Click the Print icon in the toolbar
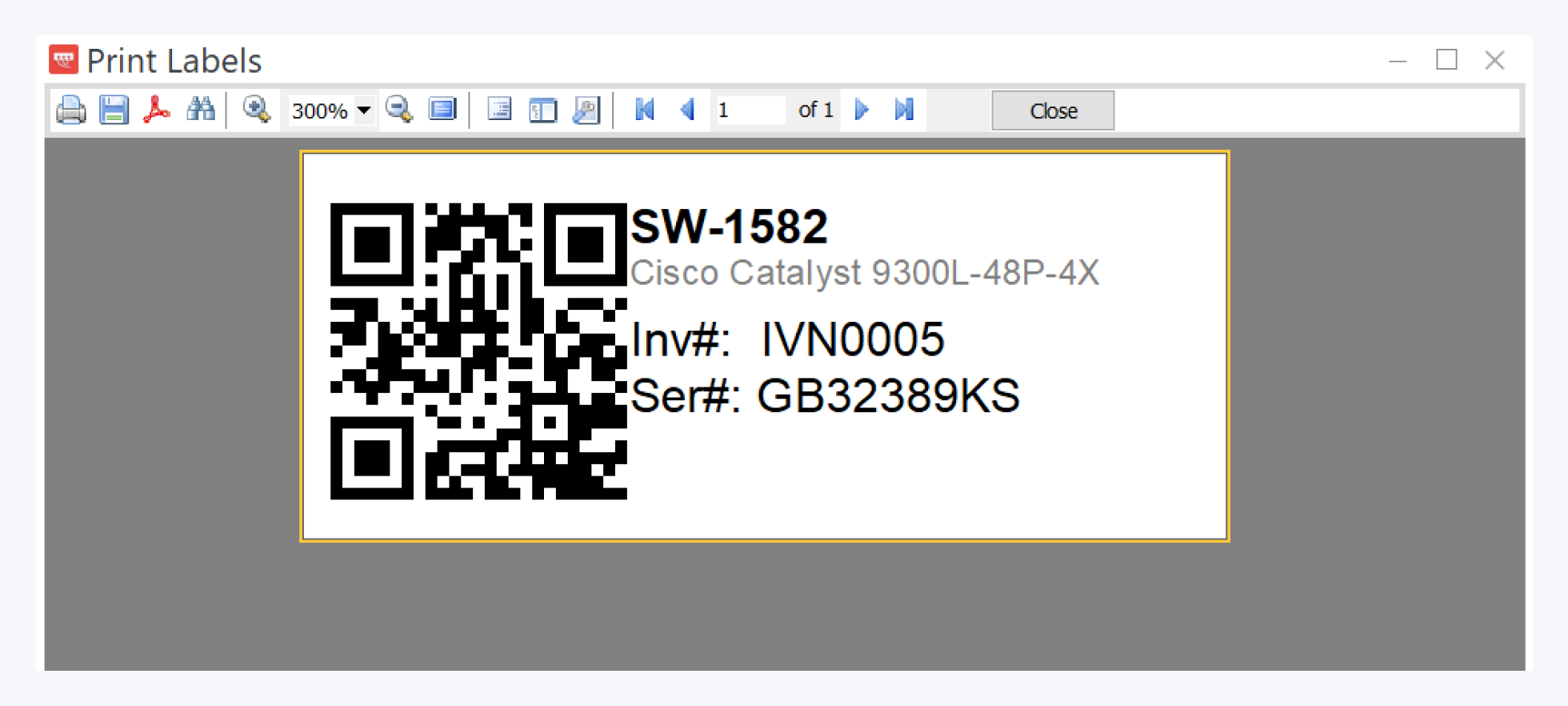This screenshot has height=706, width=1568. point(71,110)
